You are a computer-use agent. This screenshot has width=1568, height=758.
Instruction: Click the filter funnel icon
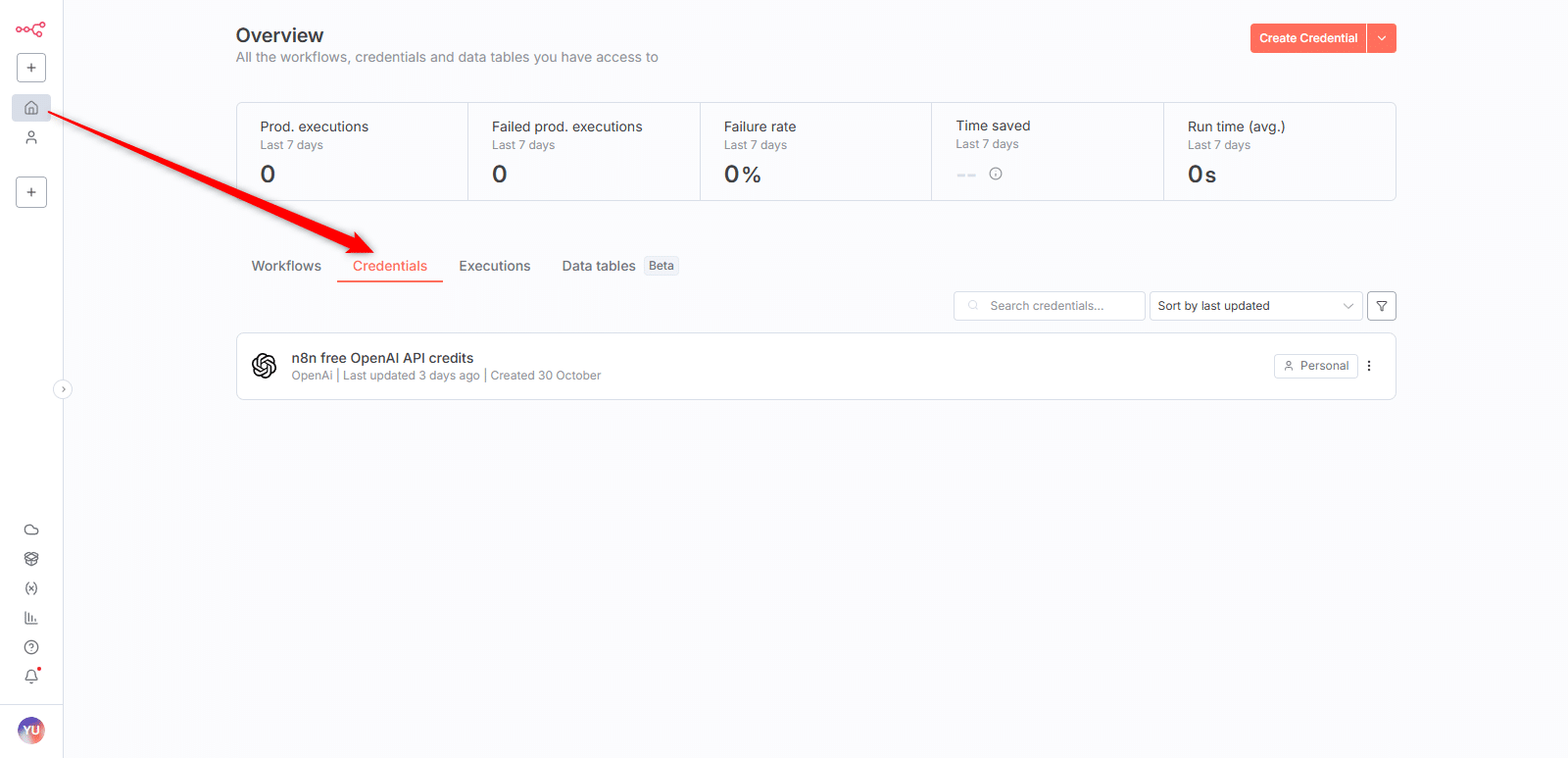[x=1381, y=306]
